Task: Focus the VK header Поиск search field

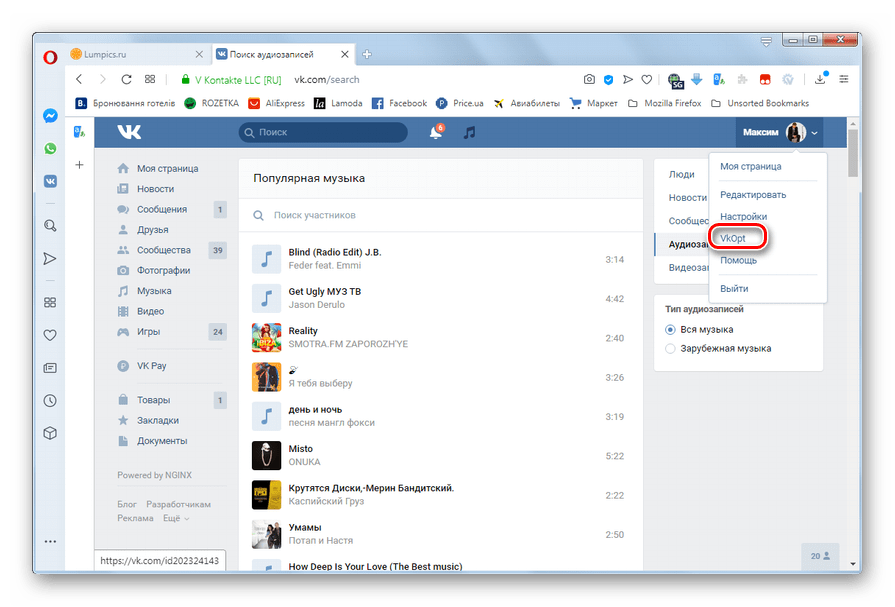Action: point(323,132)
